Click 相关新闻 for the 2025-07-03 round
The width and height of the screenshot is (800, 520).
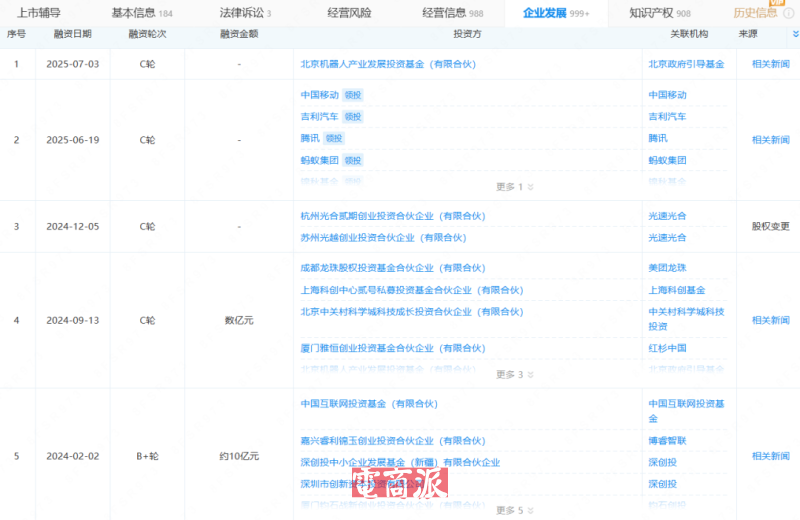(x=770, y=63)
